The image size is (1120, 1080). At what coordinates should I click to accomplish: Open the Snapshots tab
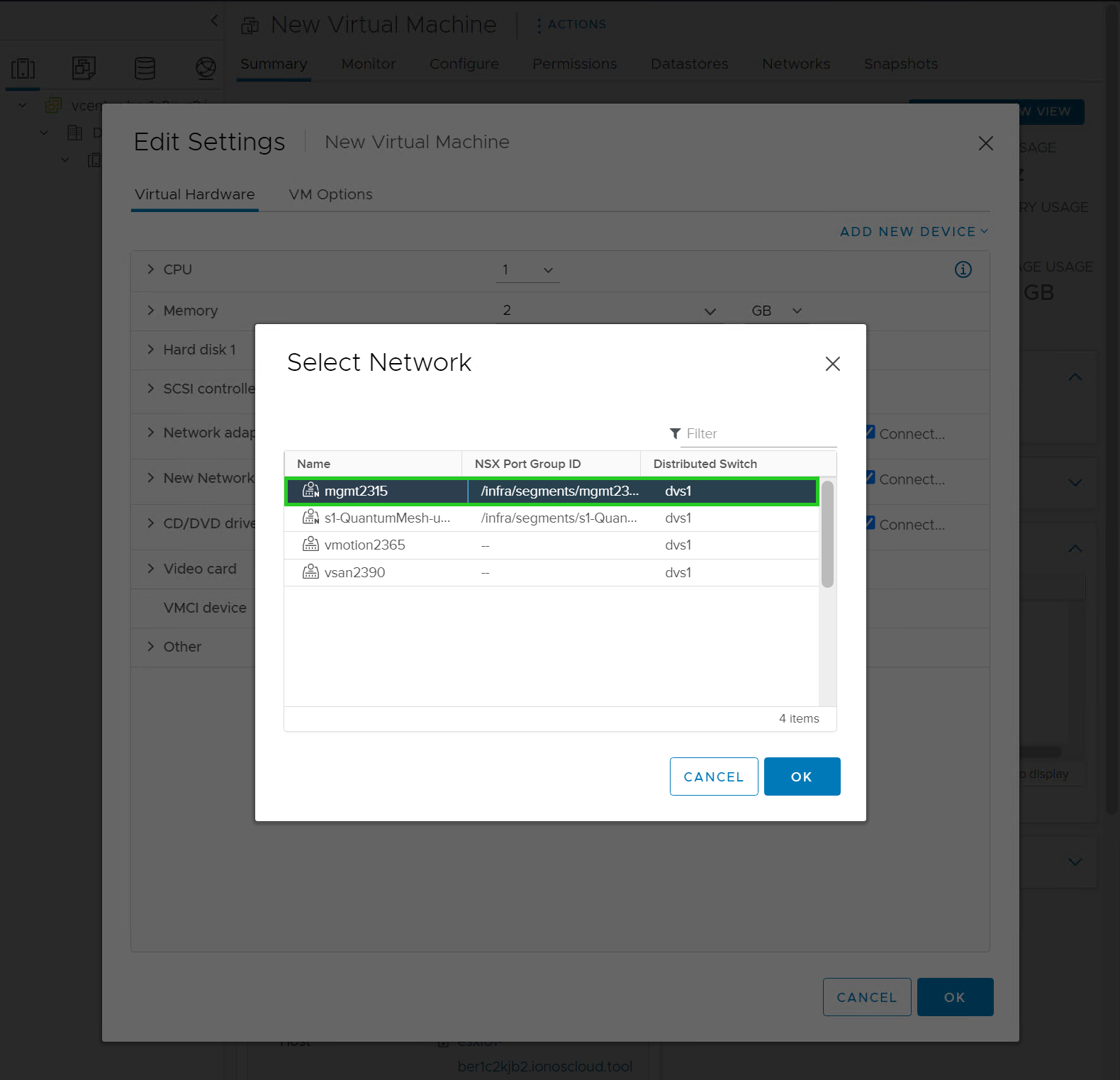tap(901, 64)
